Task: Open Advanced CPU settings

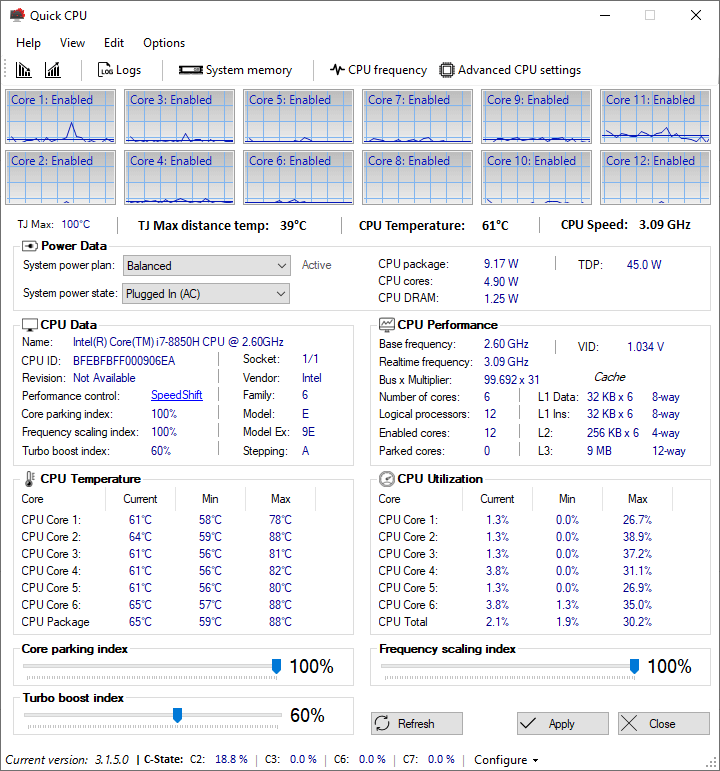Action: tap(510, 70)
